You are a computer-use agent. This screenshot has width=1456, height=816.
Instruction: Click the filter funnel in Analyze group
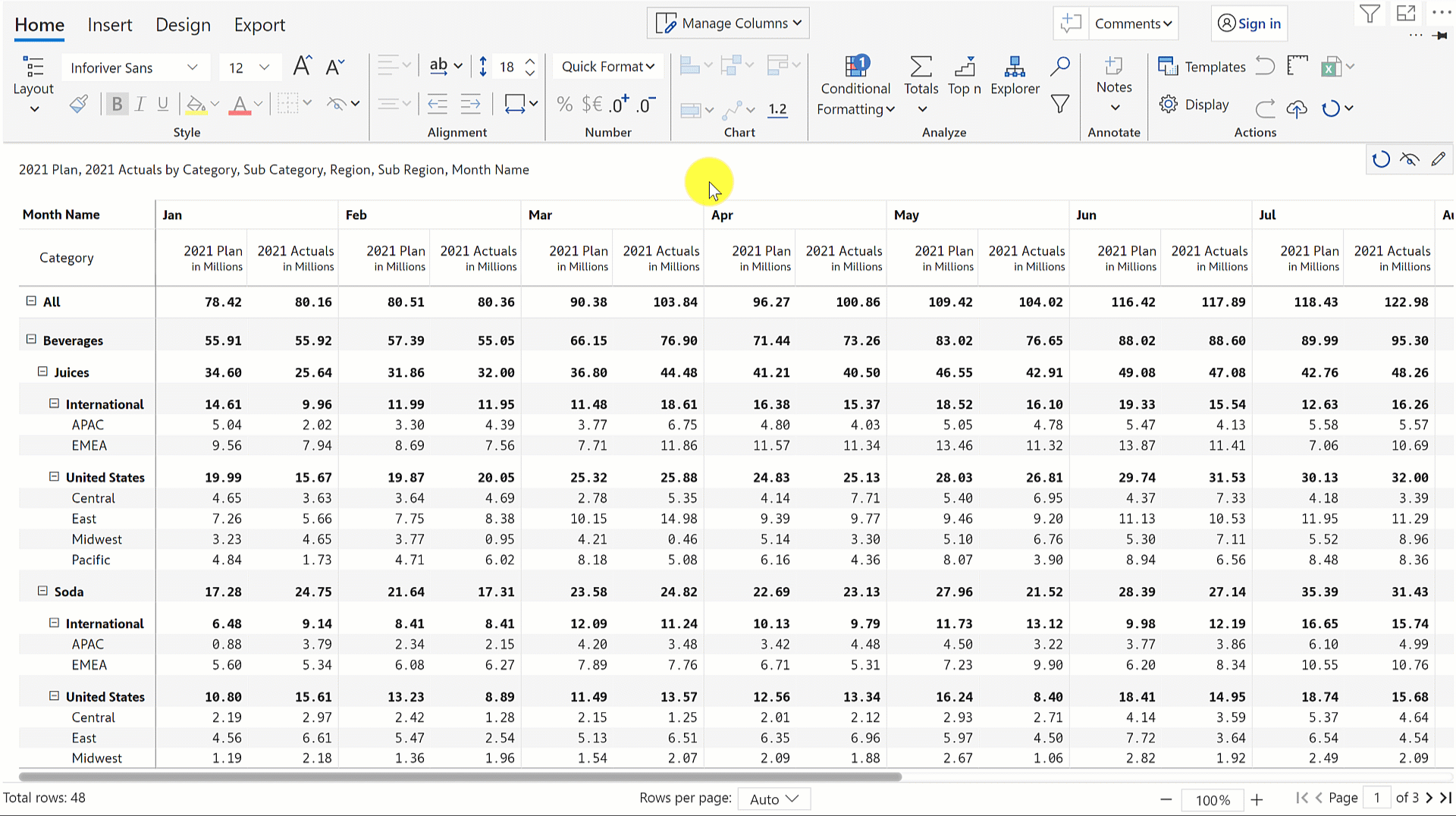tap(1060, 104)
